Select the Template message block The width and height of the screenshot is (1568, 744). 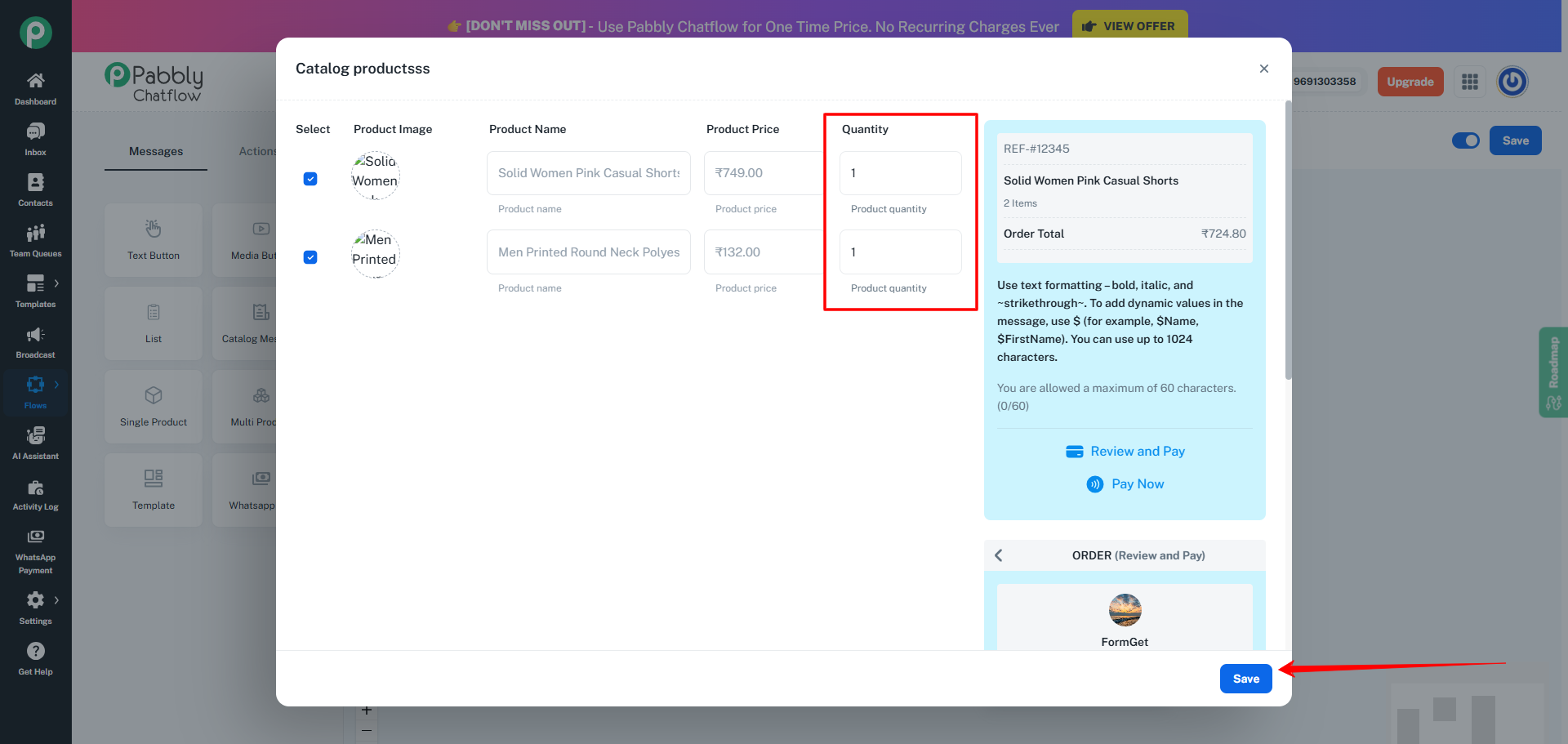click(154, 490)
